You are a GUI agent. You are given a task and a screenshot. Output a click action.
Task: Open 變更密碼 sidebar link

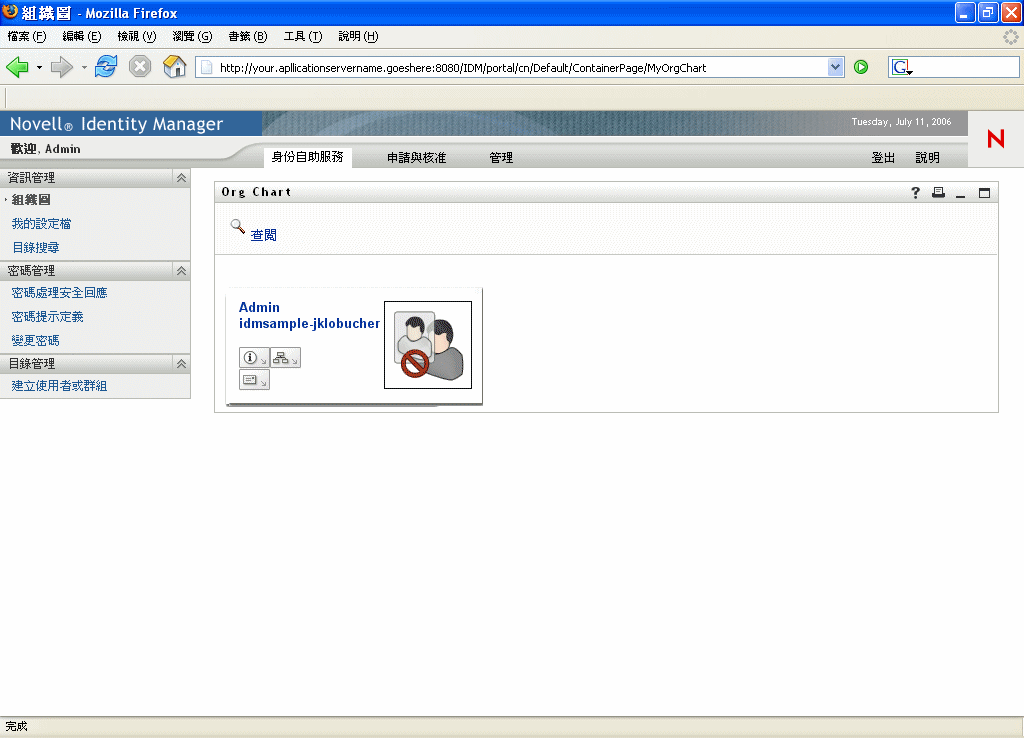coord(35,340)
